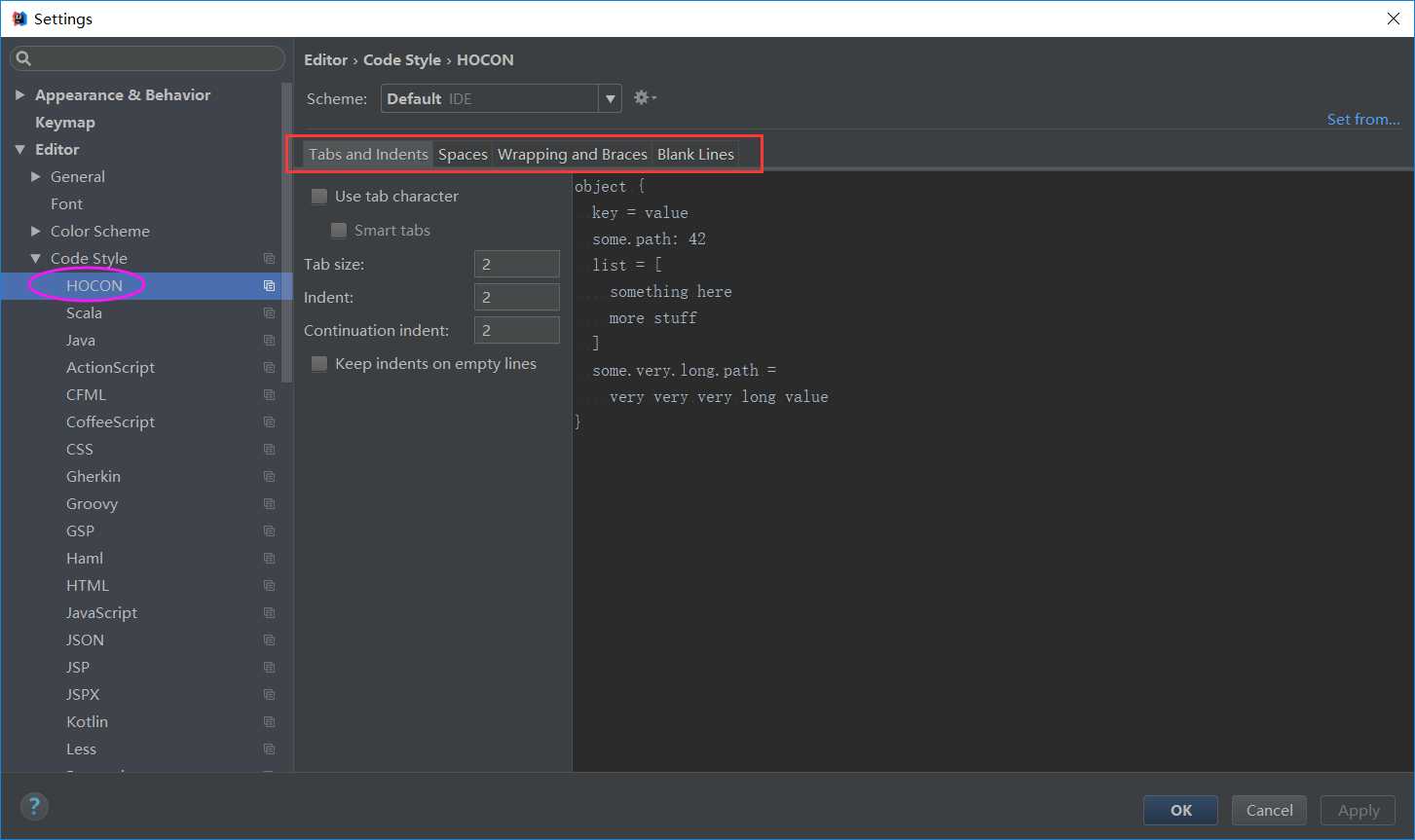Click the copy icon next to Java
This screenshot has height=840, width=1415.
pyautogui.click(x=270, y=340)
